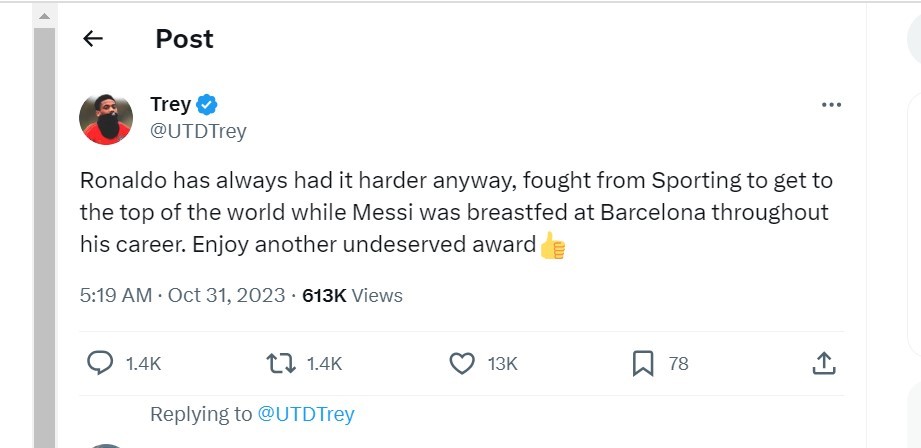Click the back arrow next to Post

93,39
